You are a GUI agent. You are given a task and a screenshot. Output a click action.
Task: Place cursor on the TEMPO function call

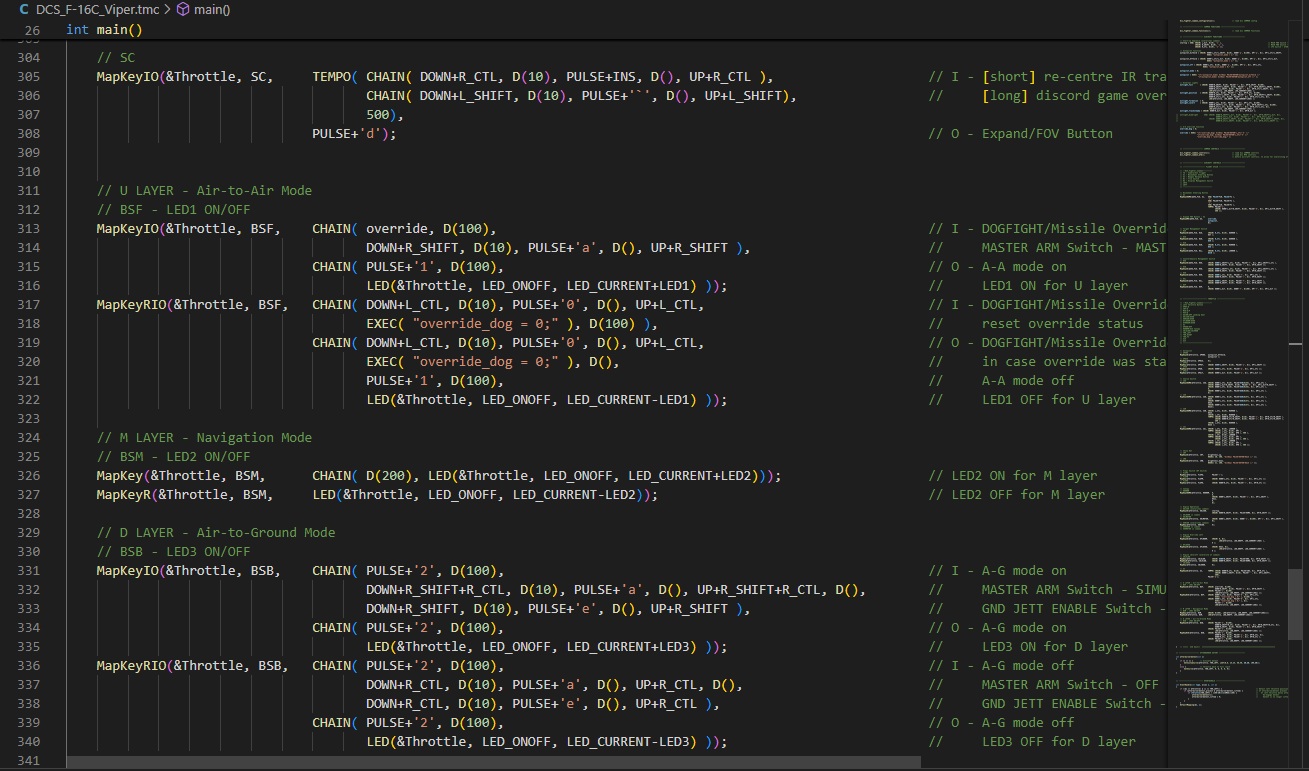[332, 77]
